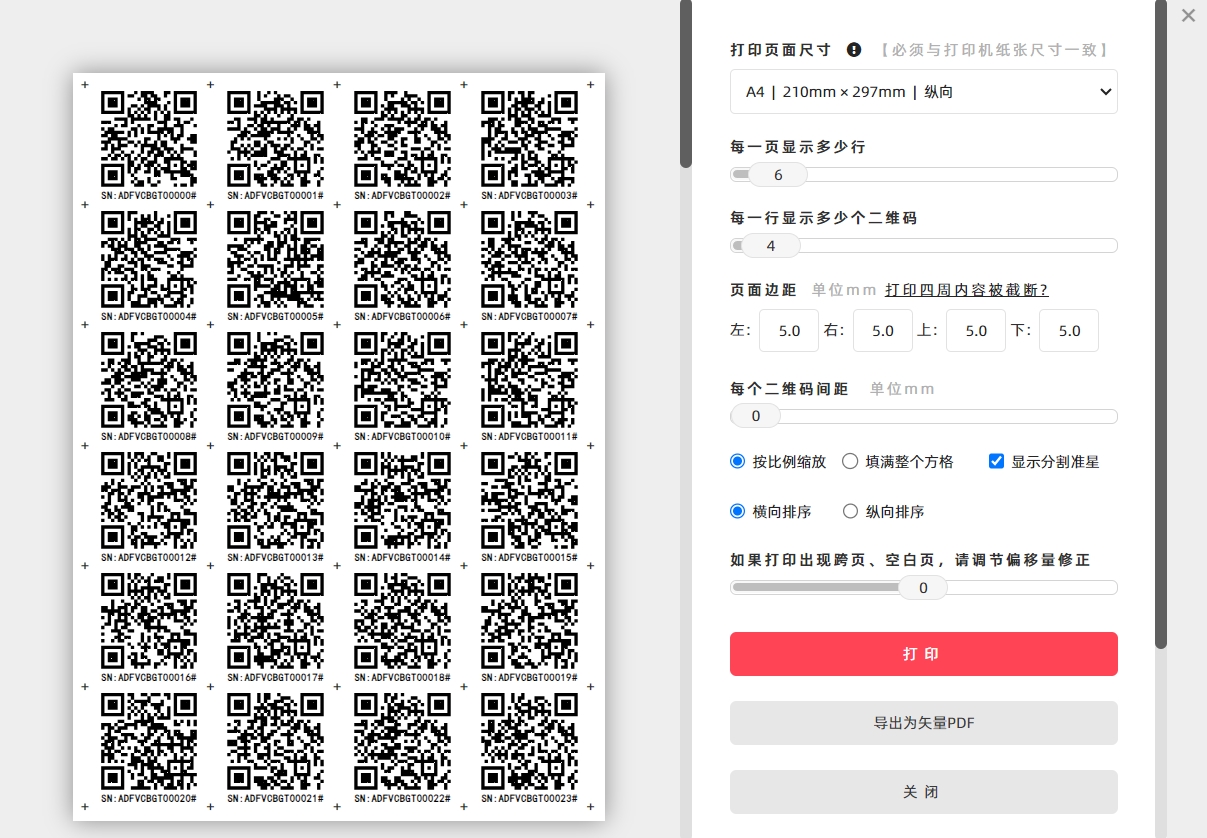The image size is (1207, 838).
Task: Select the 按比例缩放 radio option
Action: click(x=738, y=462)
